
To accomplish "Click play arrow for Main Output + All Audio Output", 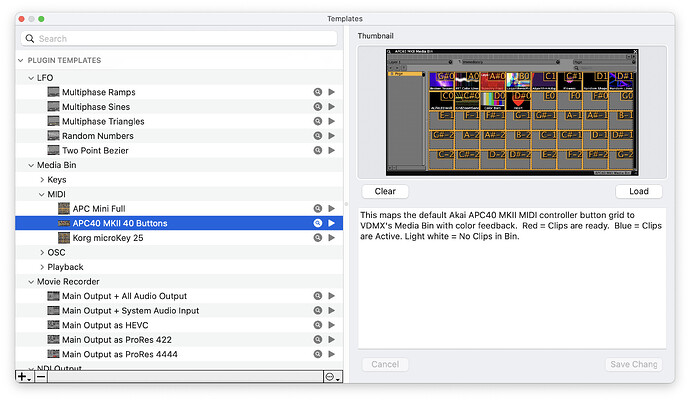I will pyautogui.click(x=331, y=296).
